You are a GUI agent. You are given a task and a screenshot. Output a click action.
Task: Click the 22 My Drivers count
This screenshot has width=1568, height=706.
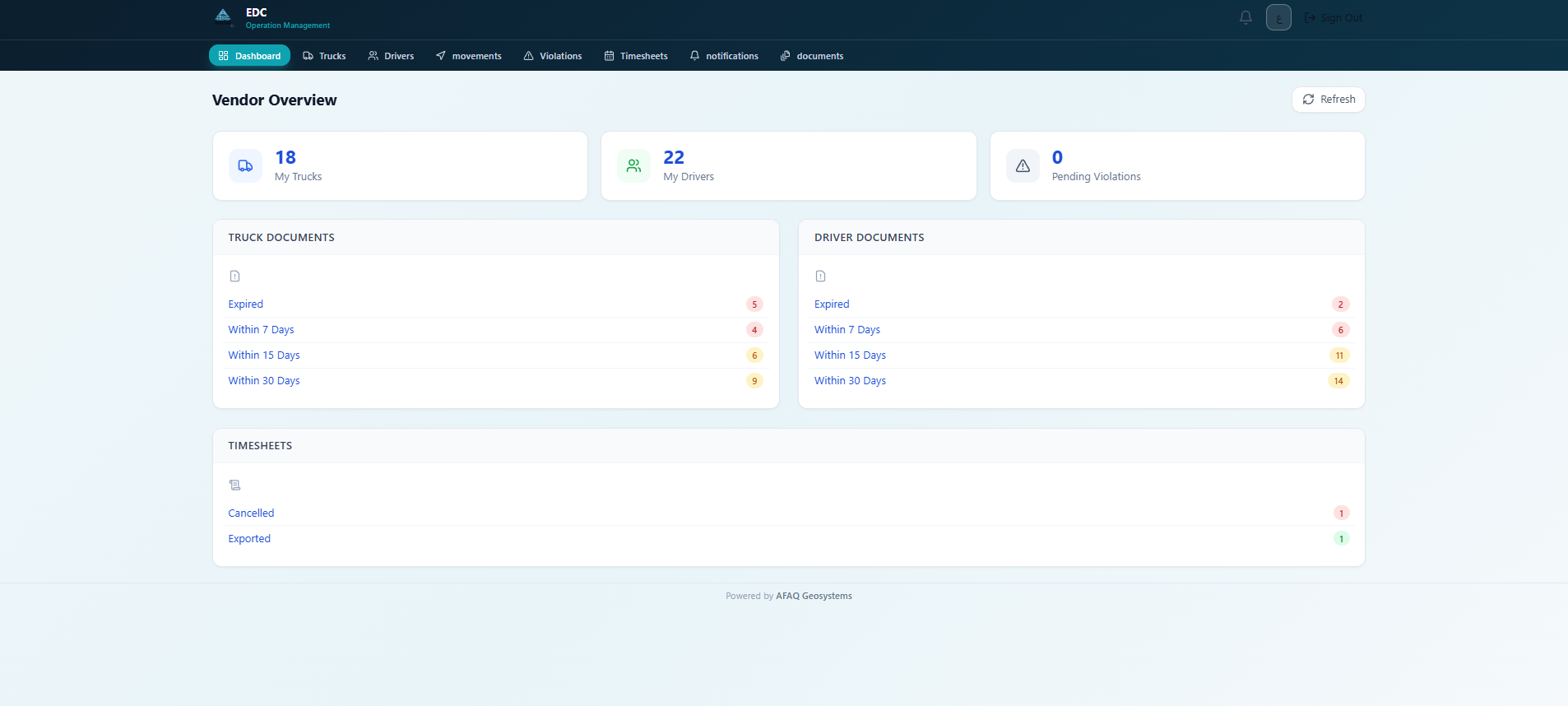pyautogui.click(x=674, y=157)
